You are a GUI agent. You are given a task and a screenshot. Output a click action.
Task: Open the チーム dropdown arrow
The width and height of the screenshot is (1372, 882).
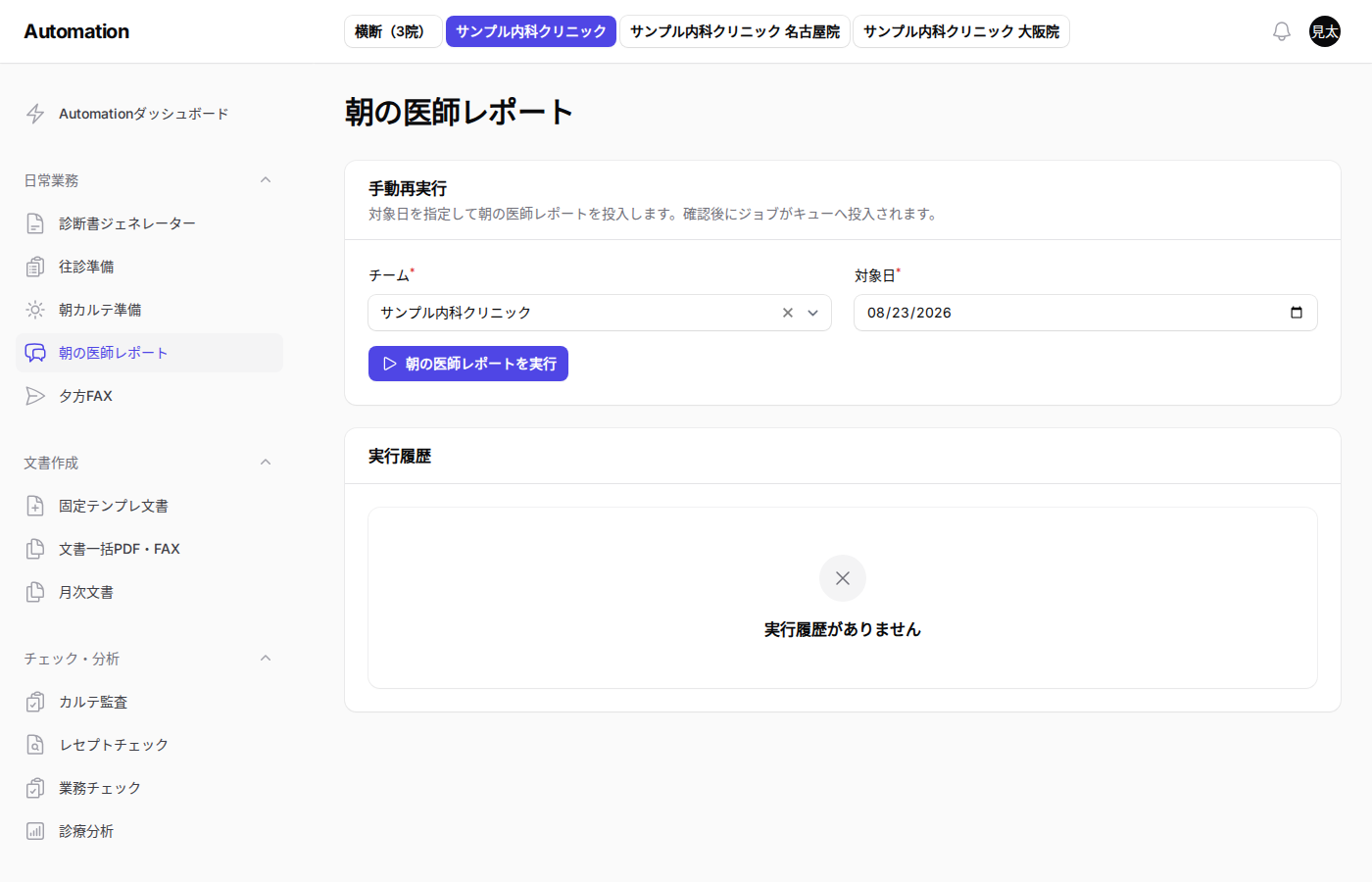pos(812,313)
